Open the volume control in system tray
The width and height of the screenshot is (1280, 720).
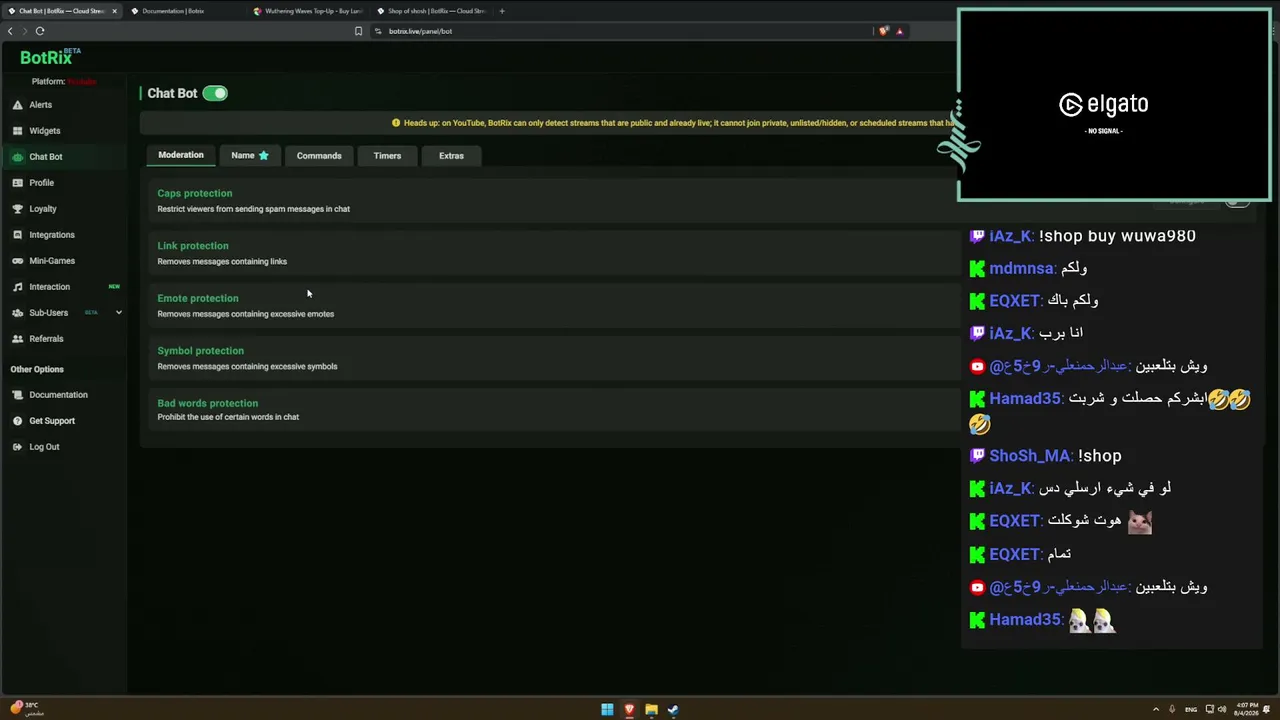tap(1221, 710)
